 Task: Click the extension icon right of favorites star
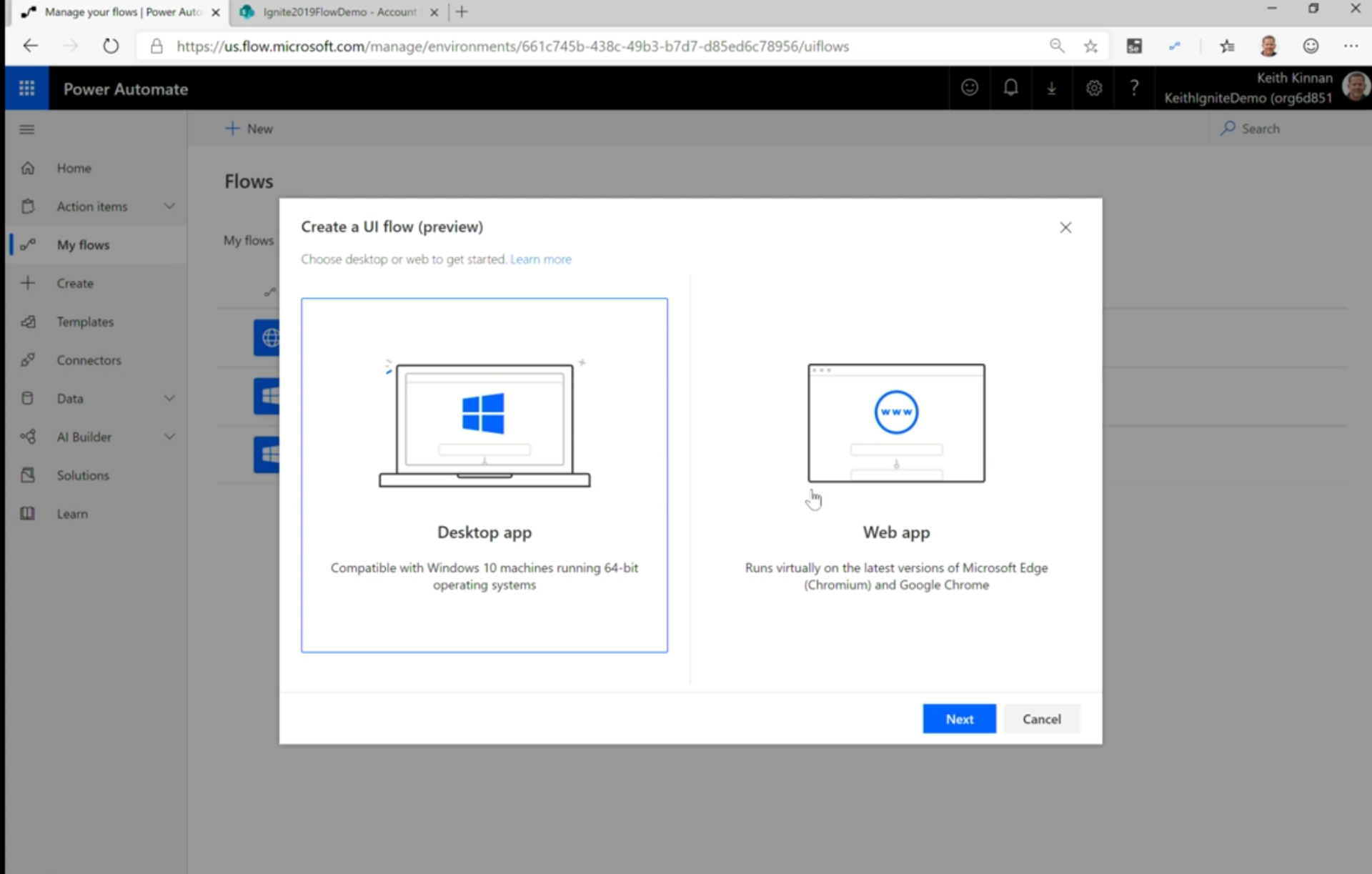pyautogui.click(x=1134, y=46)
